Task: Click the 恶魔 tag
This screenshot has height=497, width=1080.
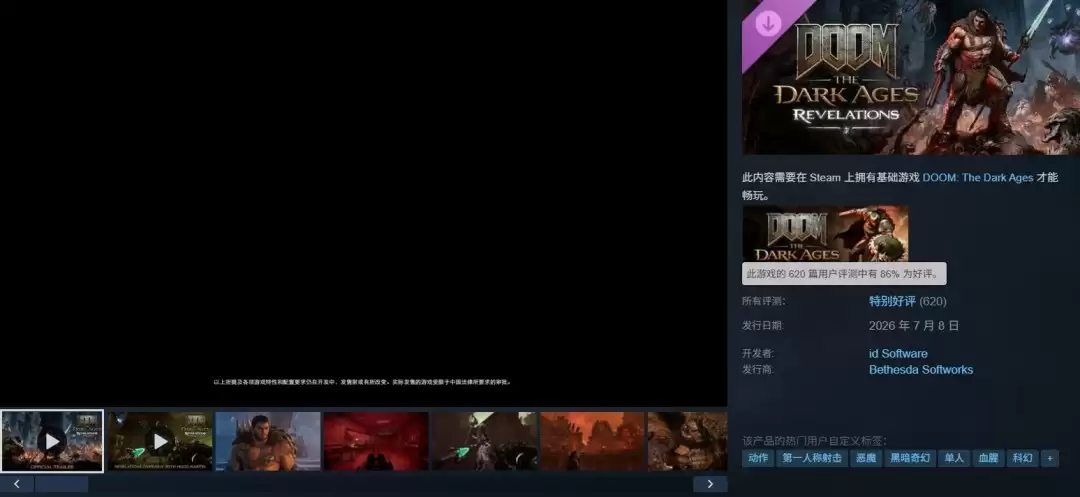Action: point(865,458)
